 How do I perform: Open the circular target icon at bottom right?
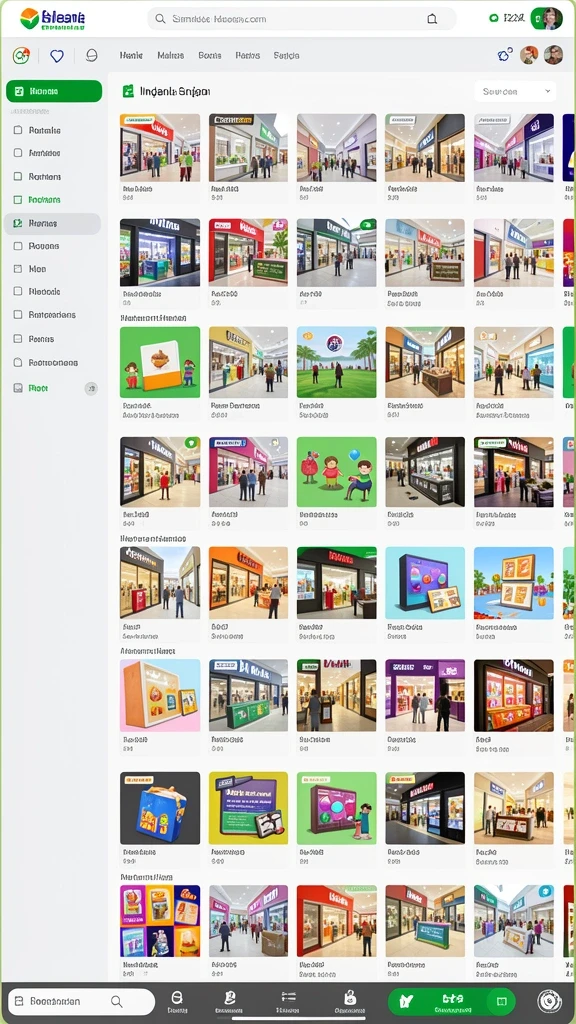(x=549, y=1001)
